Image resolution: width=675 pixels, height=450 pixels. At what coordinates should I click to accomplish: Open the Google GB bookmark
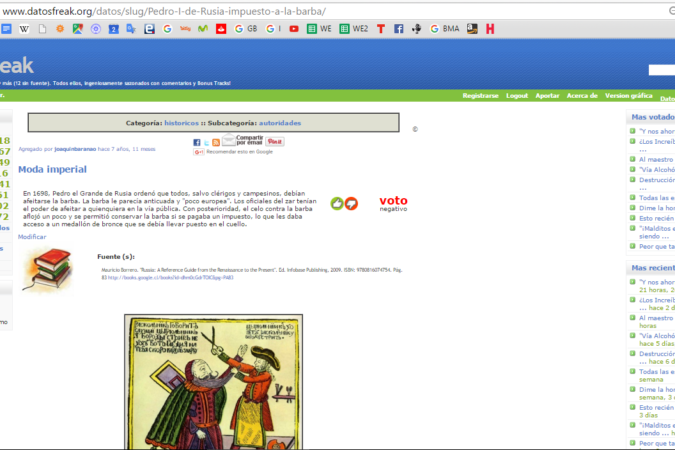[x=246, y=29]
